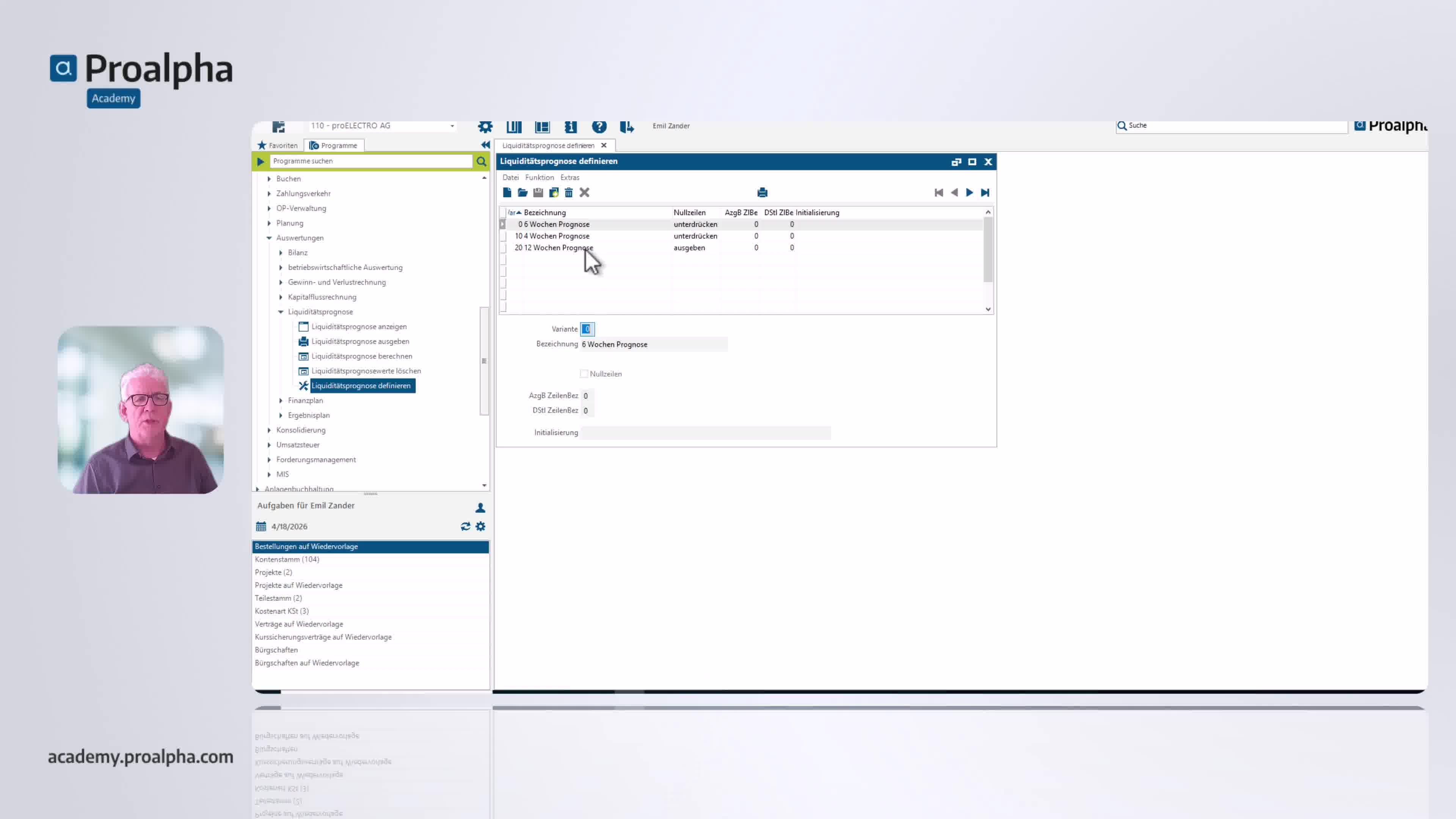Switch to the Favoriten tab
Image resolution: width=1456 pixels, height=819 pixels.
(x=278, y=145)
